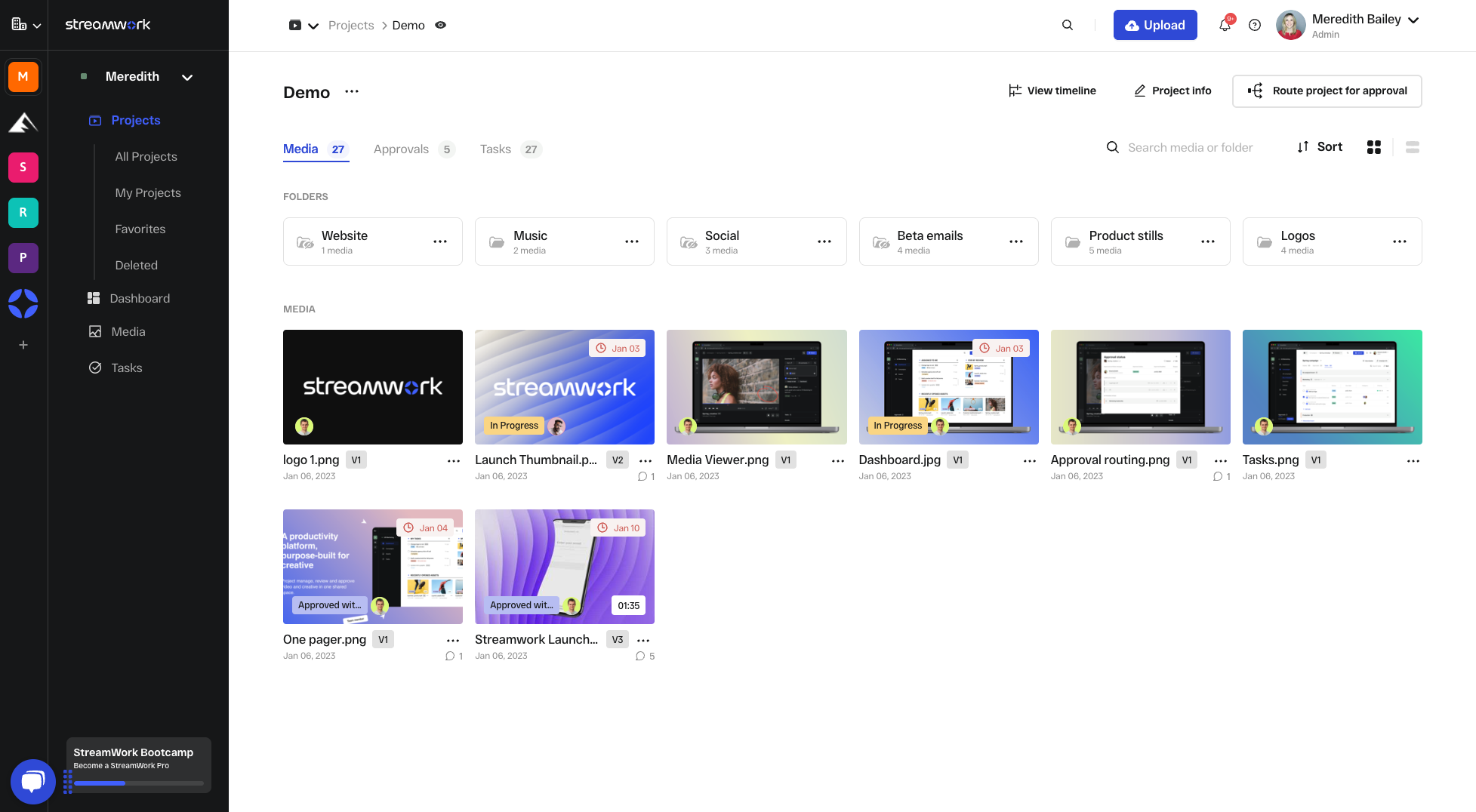This screenshot has width=1476, height=812.
Task: Toggle project visibility eye icon next to Demo
Action: coord(441,25)
